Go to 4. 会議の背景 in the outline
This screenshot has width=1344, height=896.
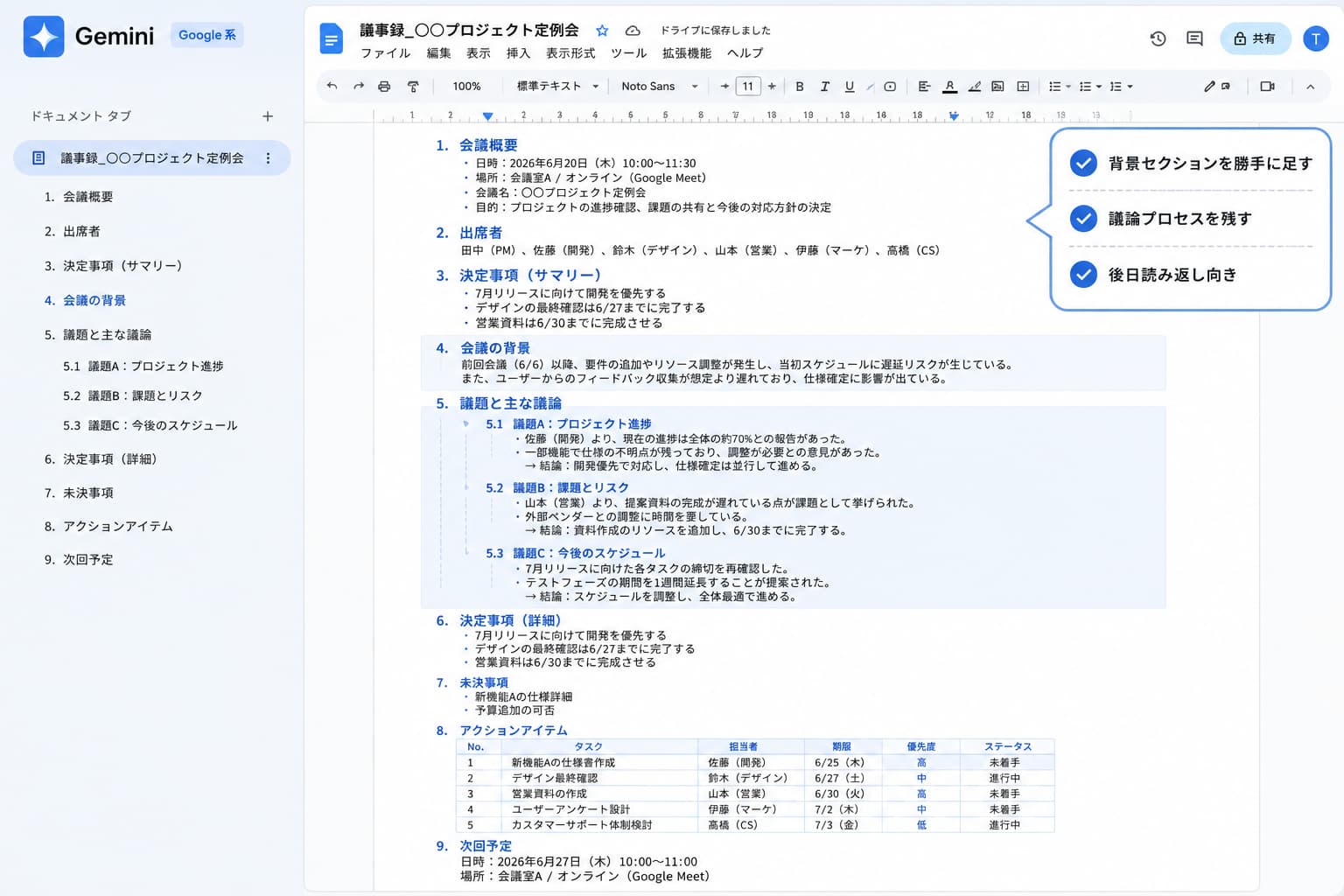click(85, 300)
